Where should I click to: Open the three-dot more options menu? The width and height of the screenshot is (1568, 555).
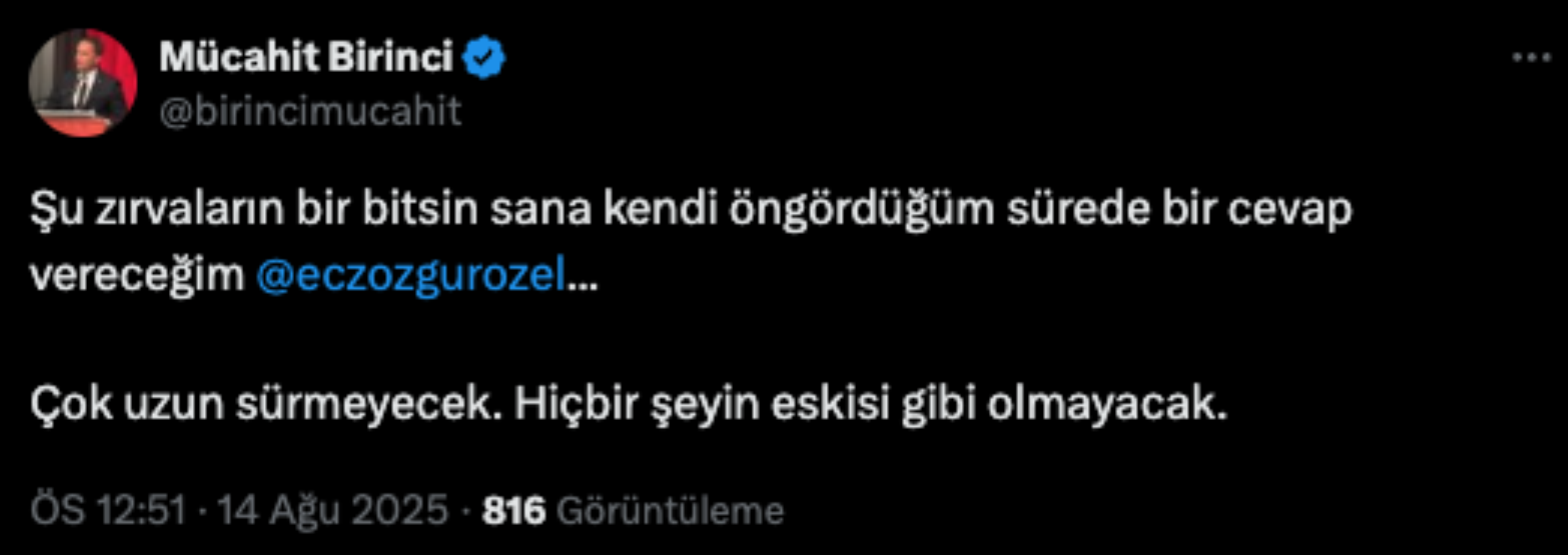tap(1531, 57)
